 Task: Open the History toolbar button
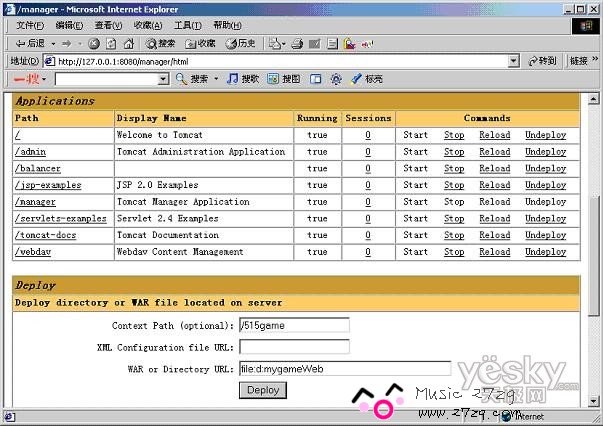[240, 44]
